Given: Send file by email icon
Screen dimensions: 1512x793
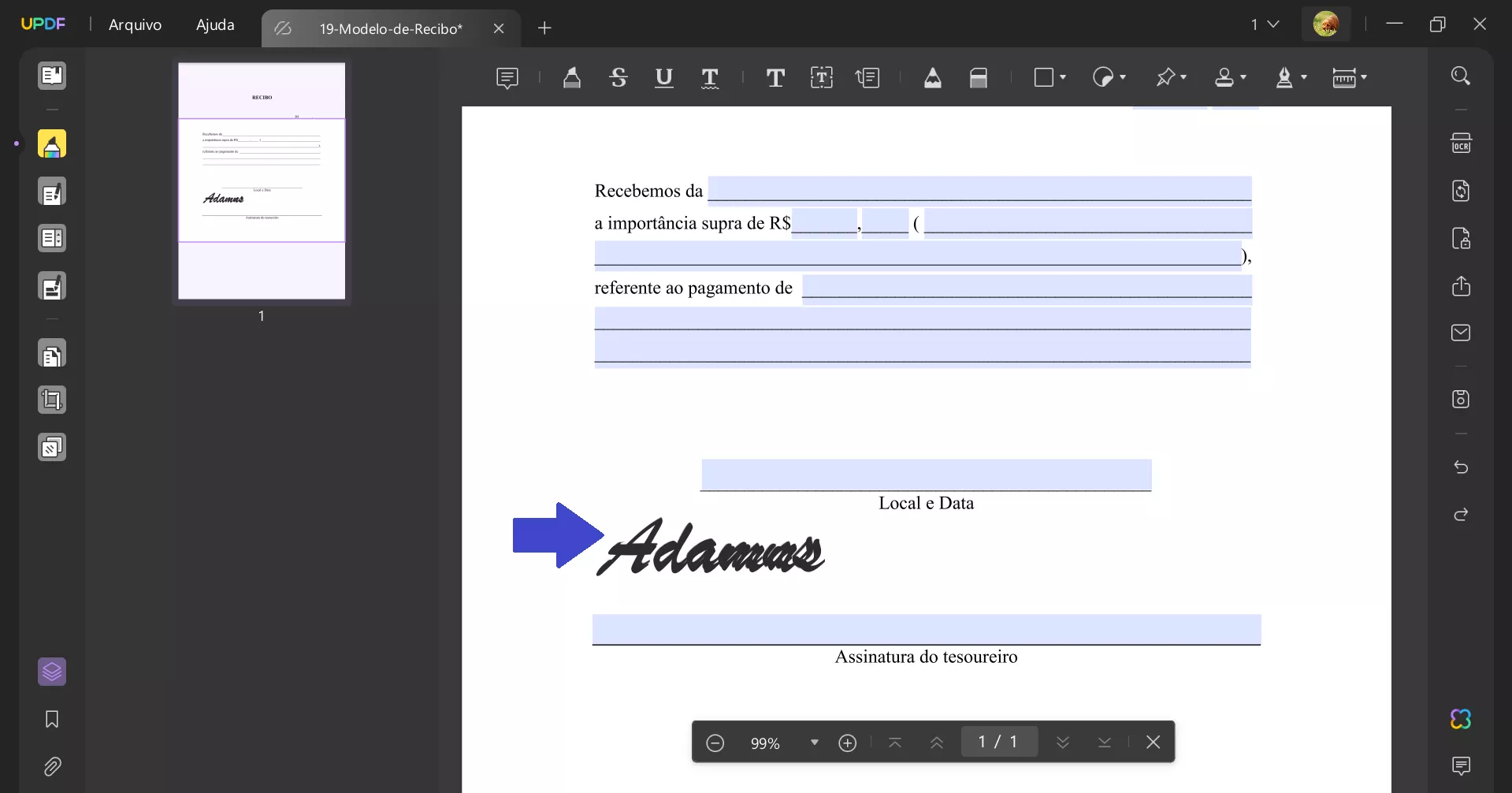Looking at the screenshot, I should [1461, 333].
